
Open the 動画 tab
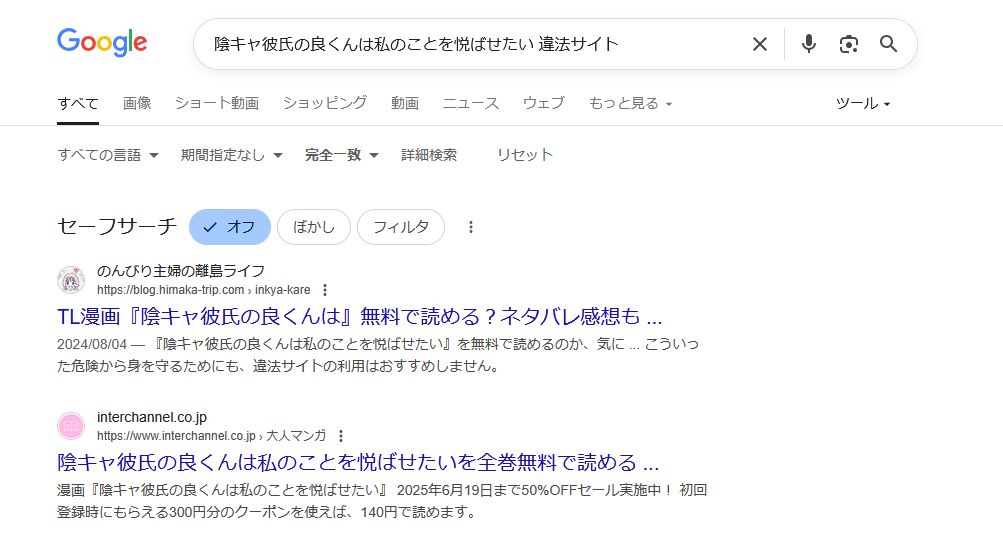coord(405,103)
